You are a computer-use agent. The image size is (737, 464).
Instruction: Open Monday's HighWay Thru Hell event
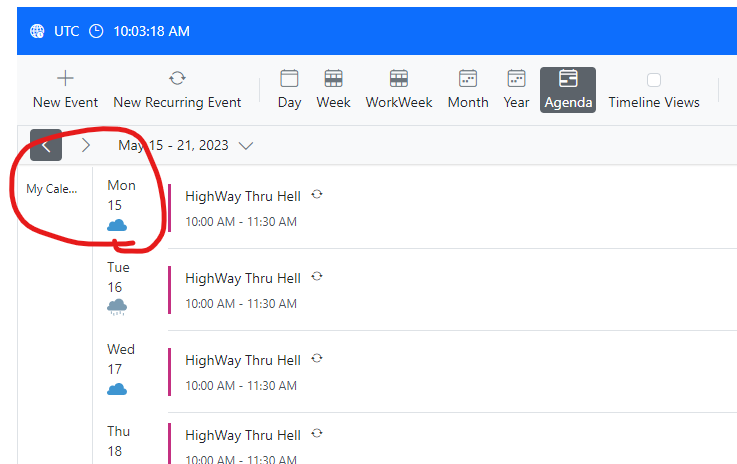pyautogui.click(x=243, y=196)
